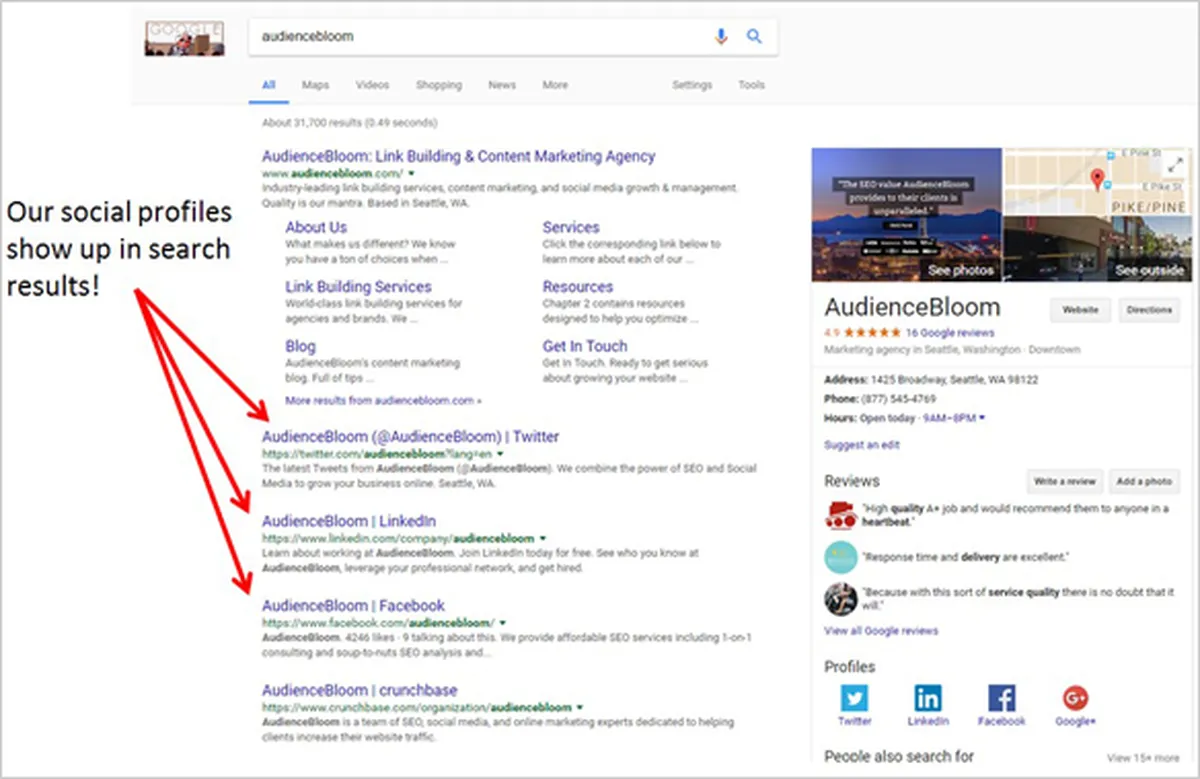The width and height of the screenshot is (1200, 779).
Task: Open the AudienceBloom Link Building main result
Action: (x=458, y=156)
